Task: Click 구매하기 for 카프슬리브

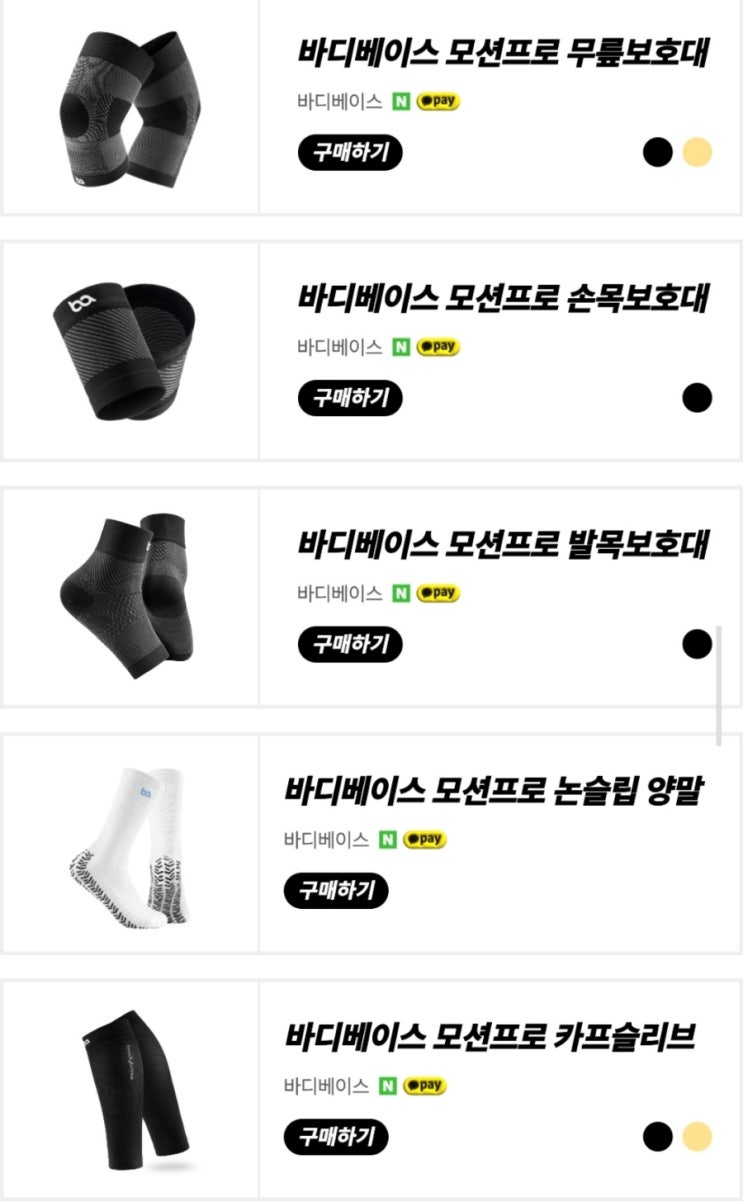Action: pos(336,1136)
